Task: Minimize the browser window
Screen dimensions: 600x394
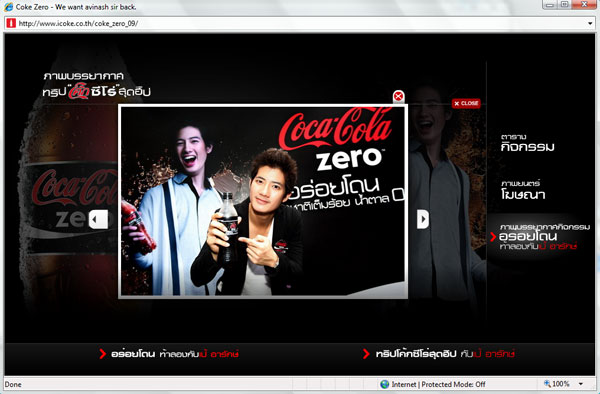Action: [550, 5]
